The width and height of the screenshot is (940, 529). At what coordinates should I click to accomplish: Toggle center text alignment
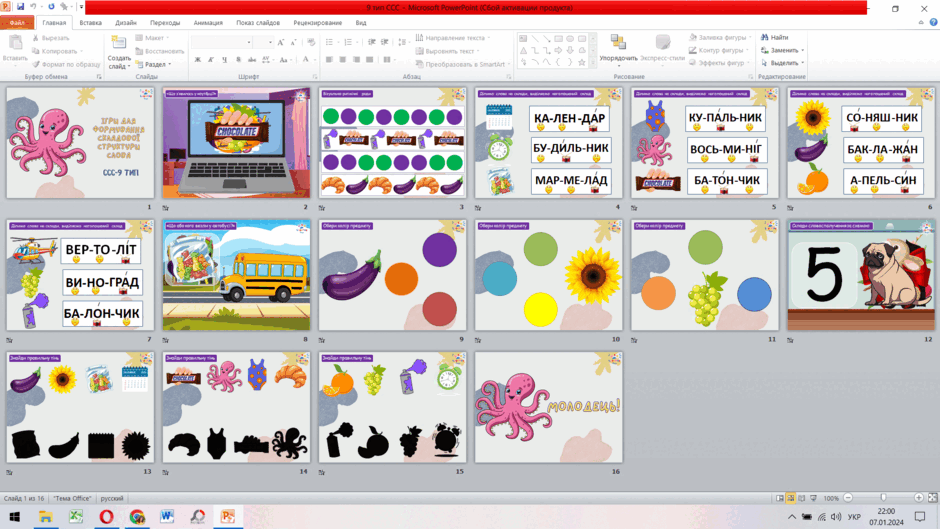(342, 59)
